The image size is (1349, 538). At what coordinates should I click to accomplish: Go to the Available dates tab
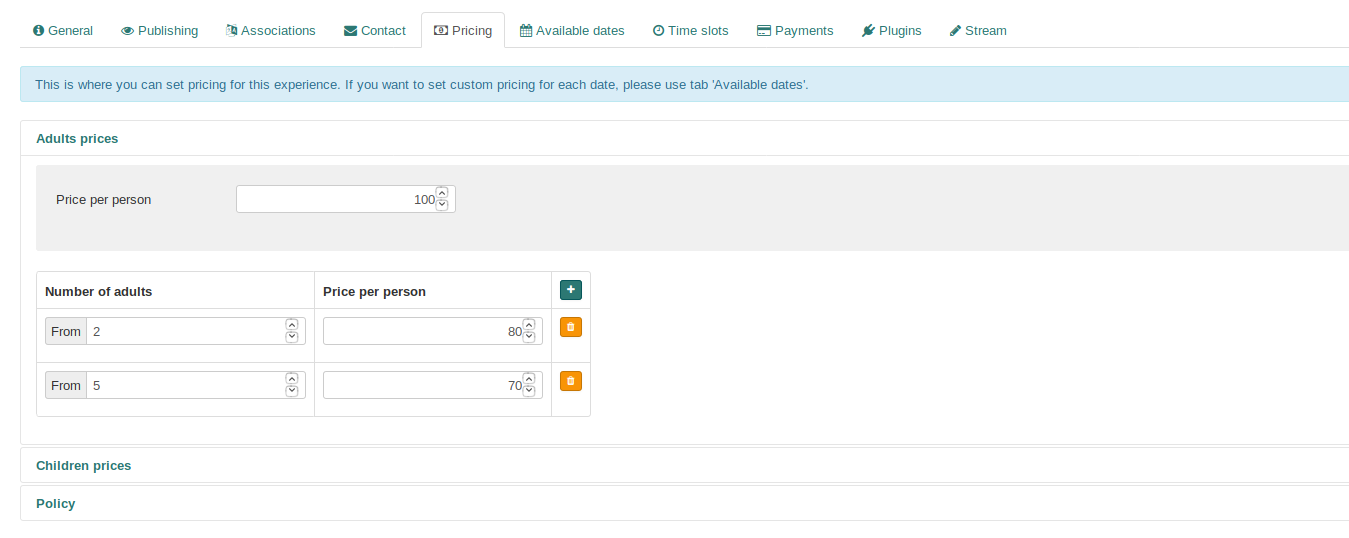point(572,31)
